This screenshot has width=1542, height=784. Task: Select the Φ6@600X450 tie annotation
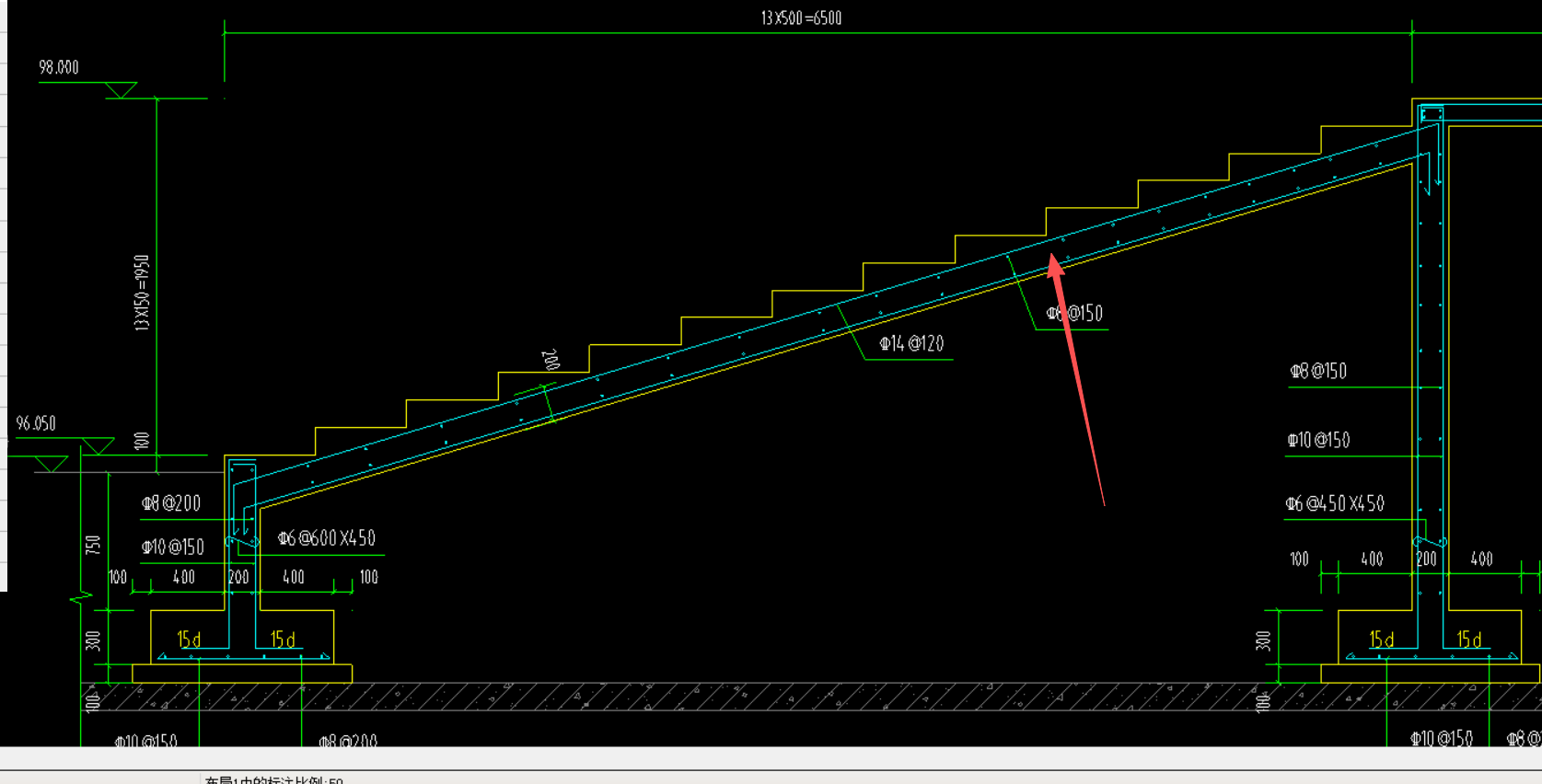pyautogui.click(x=327, y=538)
